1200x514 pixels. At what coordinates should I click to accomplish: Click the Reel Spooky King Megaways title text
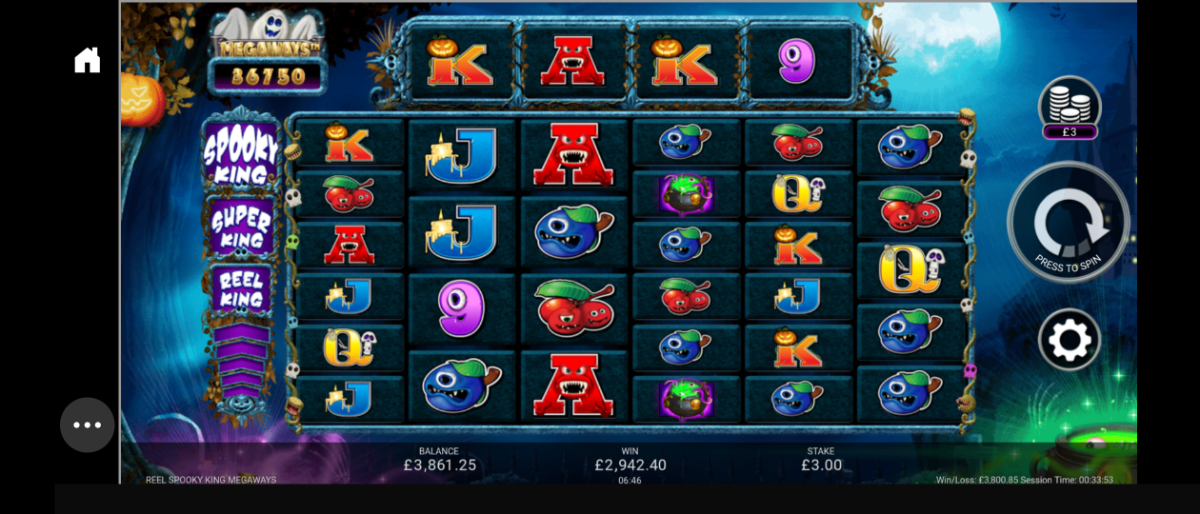211,480
